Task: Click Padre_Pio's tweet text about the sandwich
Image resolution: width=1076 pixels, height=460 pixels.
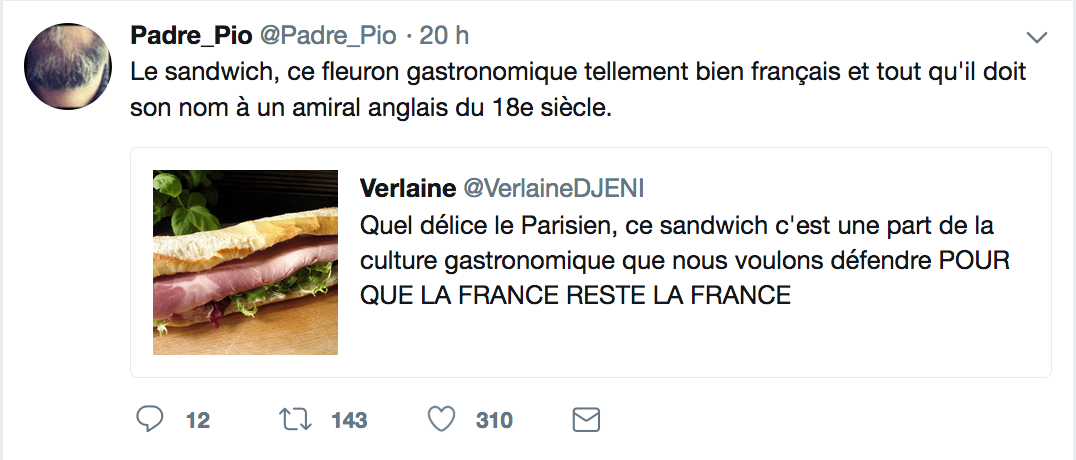Action: [578, 75]
